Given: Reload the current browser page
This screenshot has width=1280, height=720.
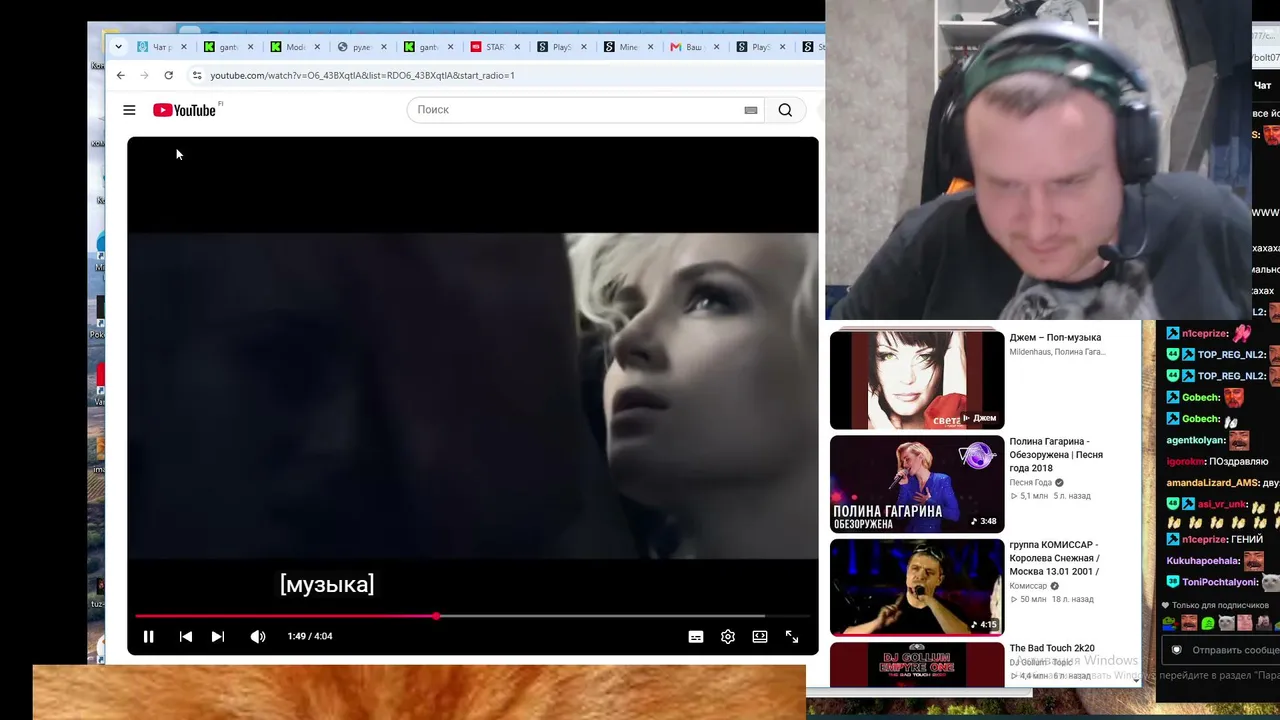Looking at the screenshot, I should [169, 75].
